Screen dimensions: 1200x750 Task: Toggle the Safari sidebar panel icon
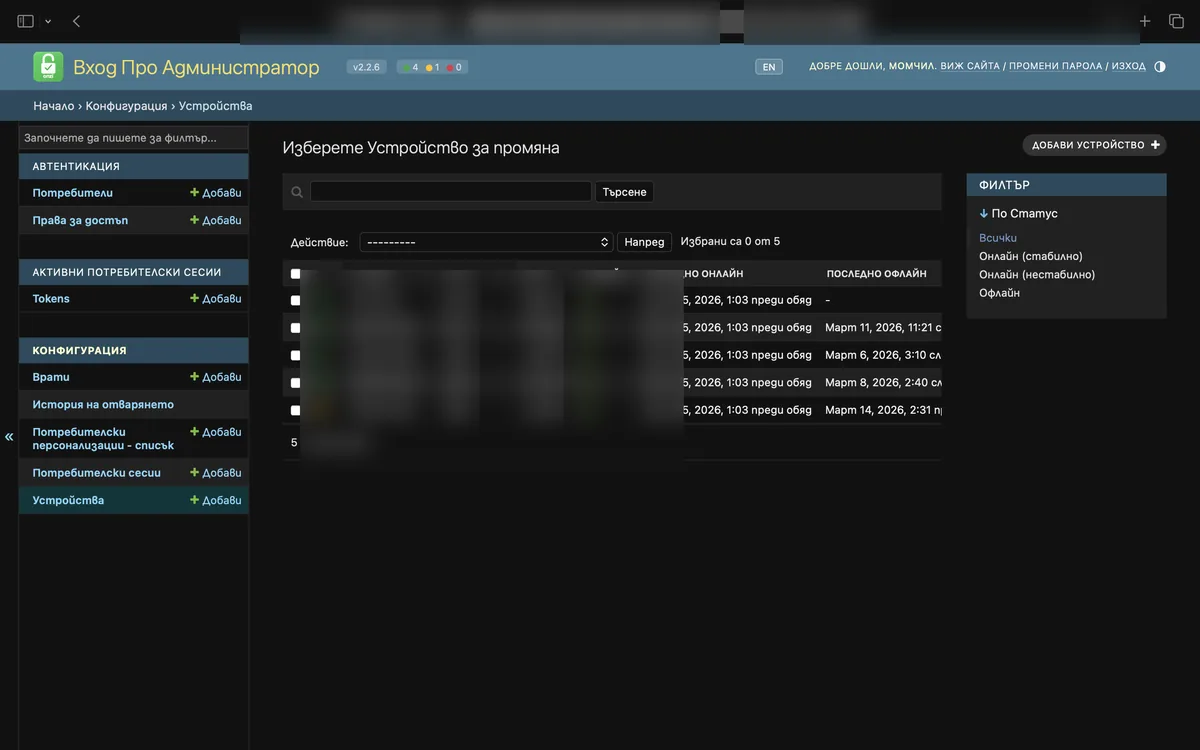pos(25,21)
